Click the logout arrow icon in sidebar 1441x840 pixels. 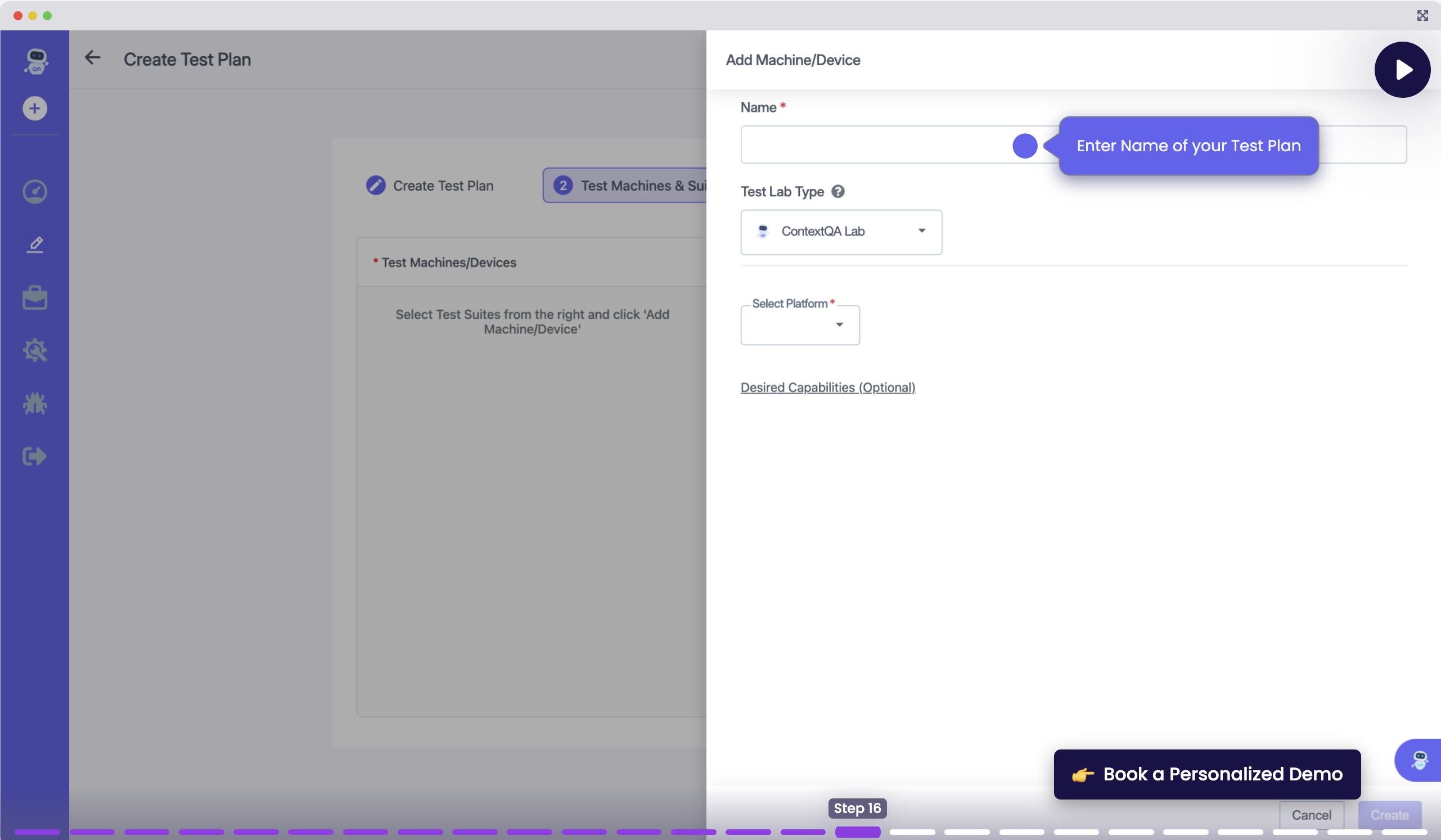pyautogui.click(x=35, y=456)
